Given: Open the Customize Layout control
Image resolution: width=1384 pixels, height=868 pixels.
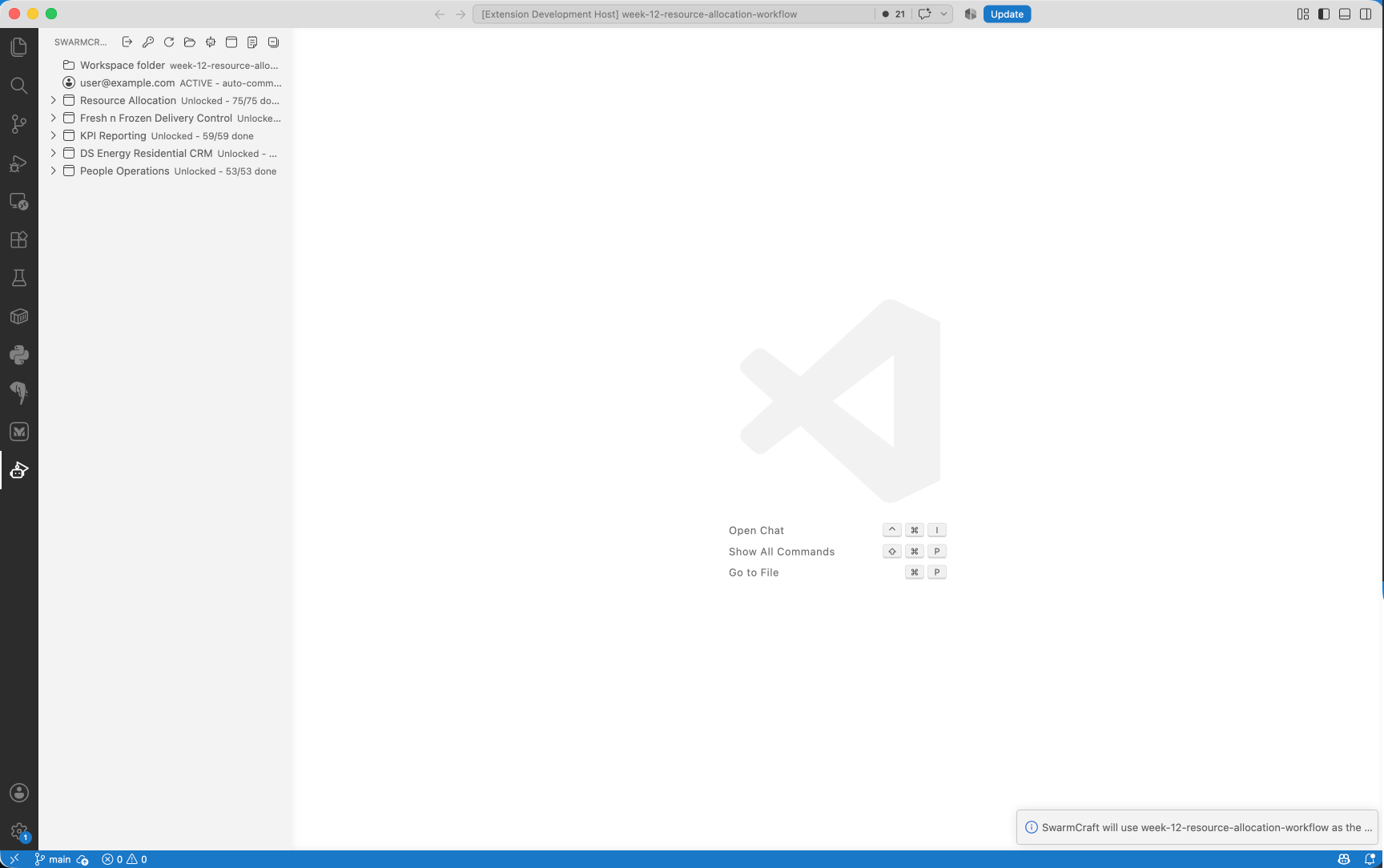Looking at the screenshot, I should [1303, 14].
